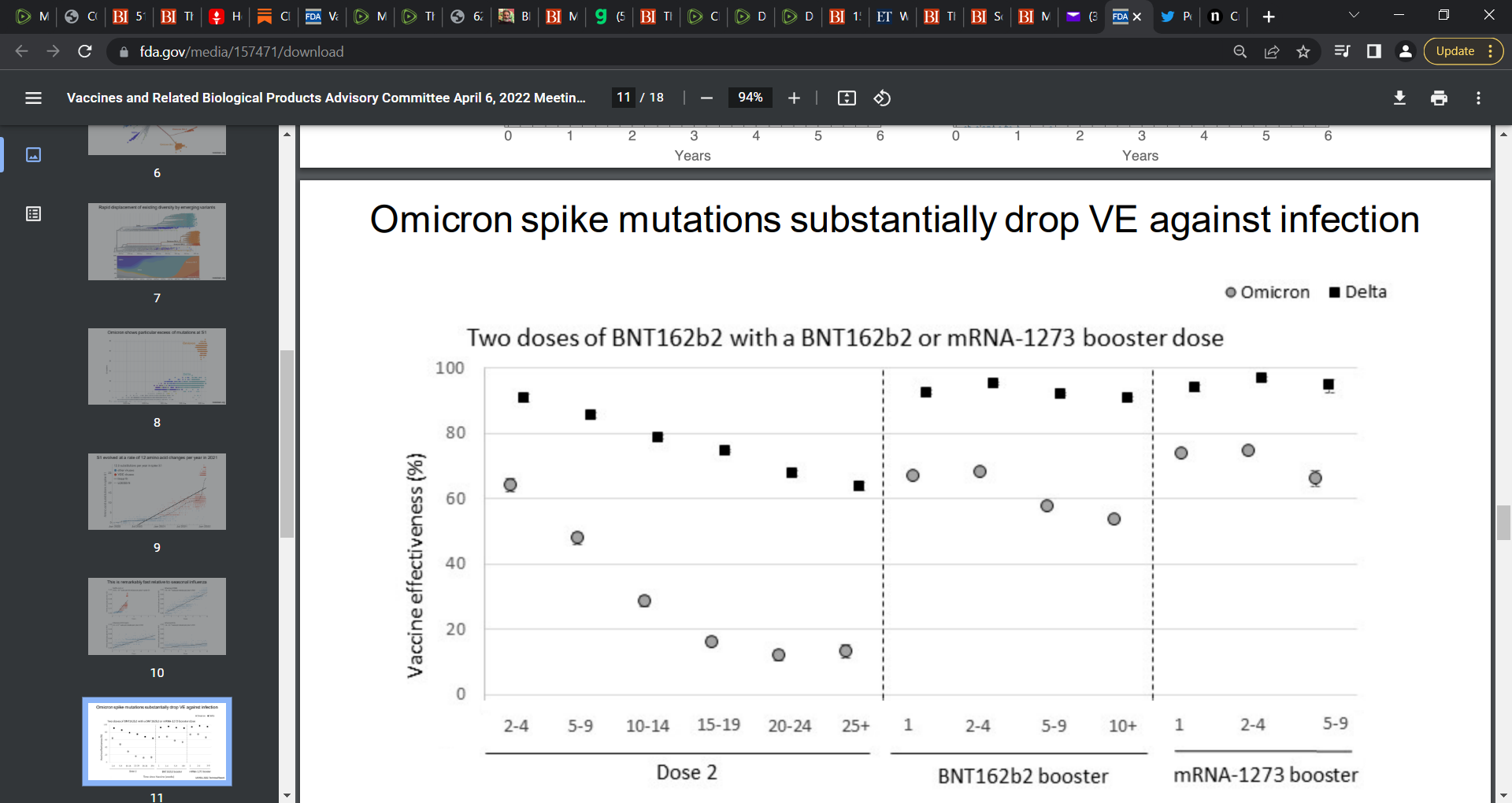
Task: Print the PDF document
Action: pos(1439,98)
